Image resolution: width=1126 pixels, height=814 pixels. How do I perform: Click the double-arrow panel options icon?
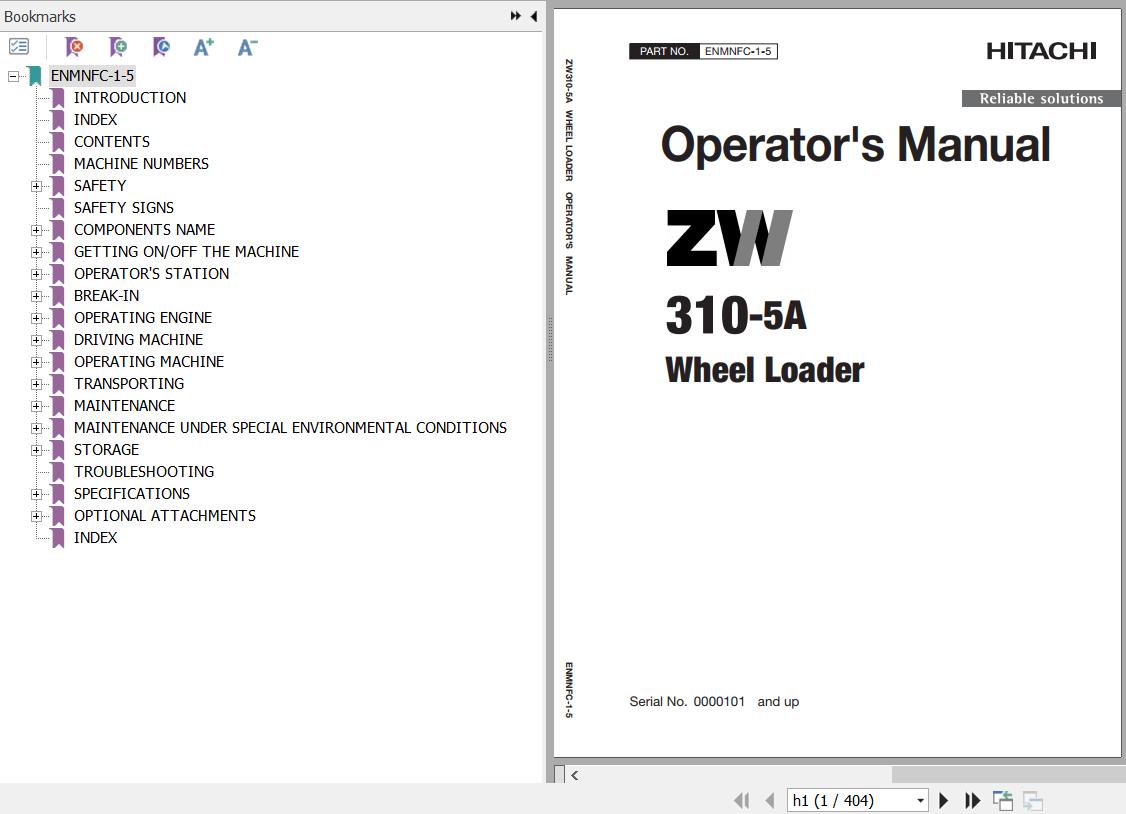tap(516, 16)
